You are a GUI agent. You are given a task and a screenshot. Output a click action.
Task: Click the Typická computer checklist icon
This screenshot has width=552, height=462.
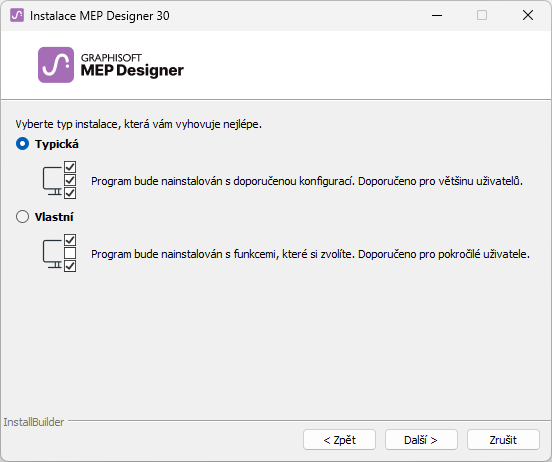(x=59, y=180)
